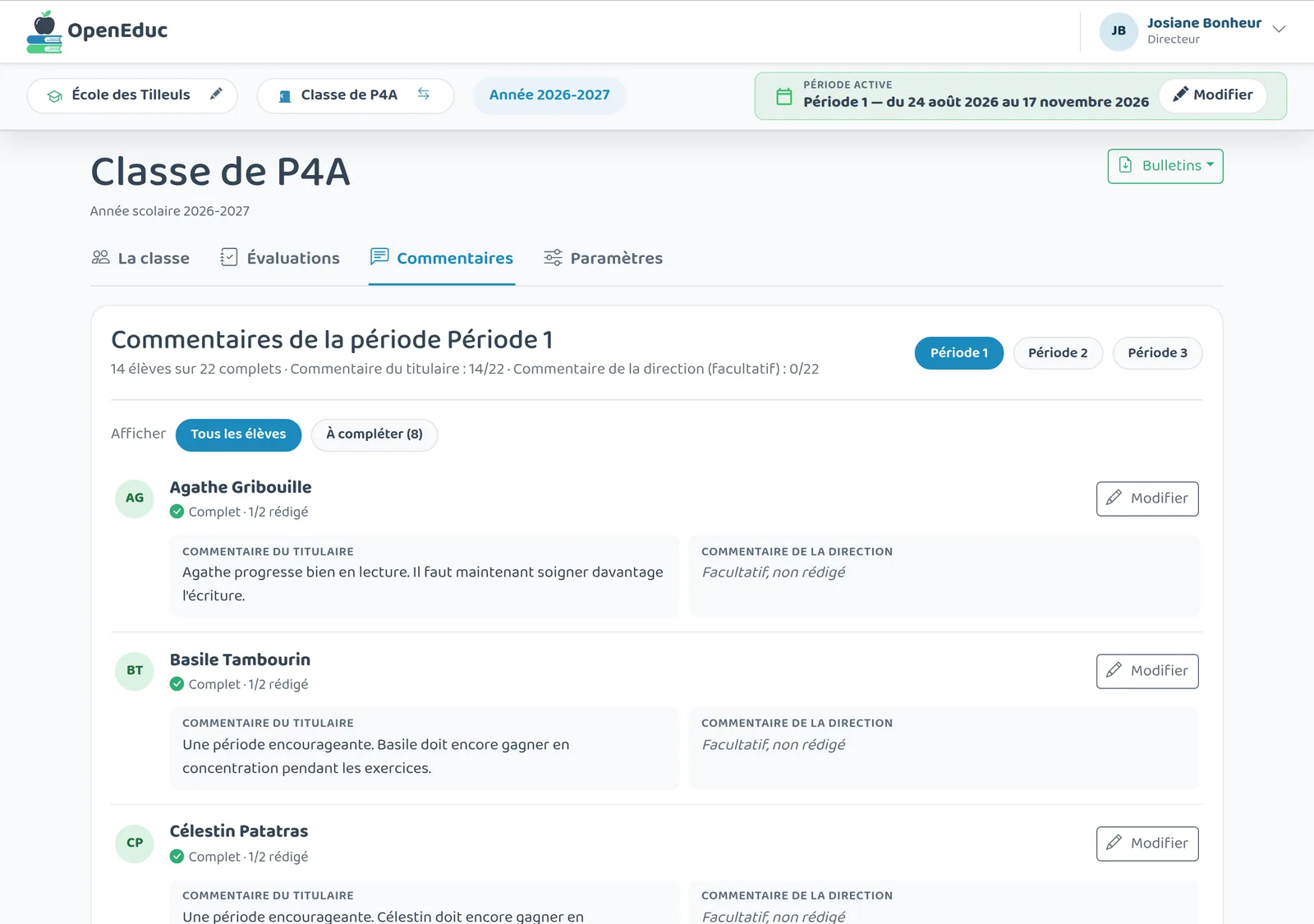Screen dimensions: 1314x924
Task: Open the École des Tilleuls selector
Action: 132,95
